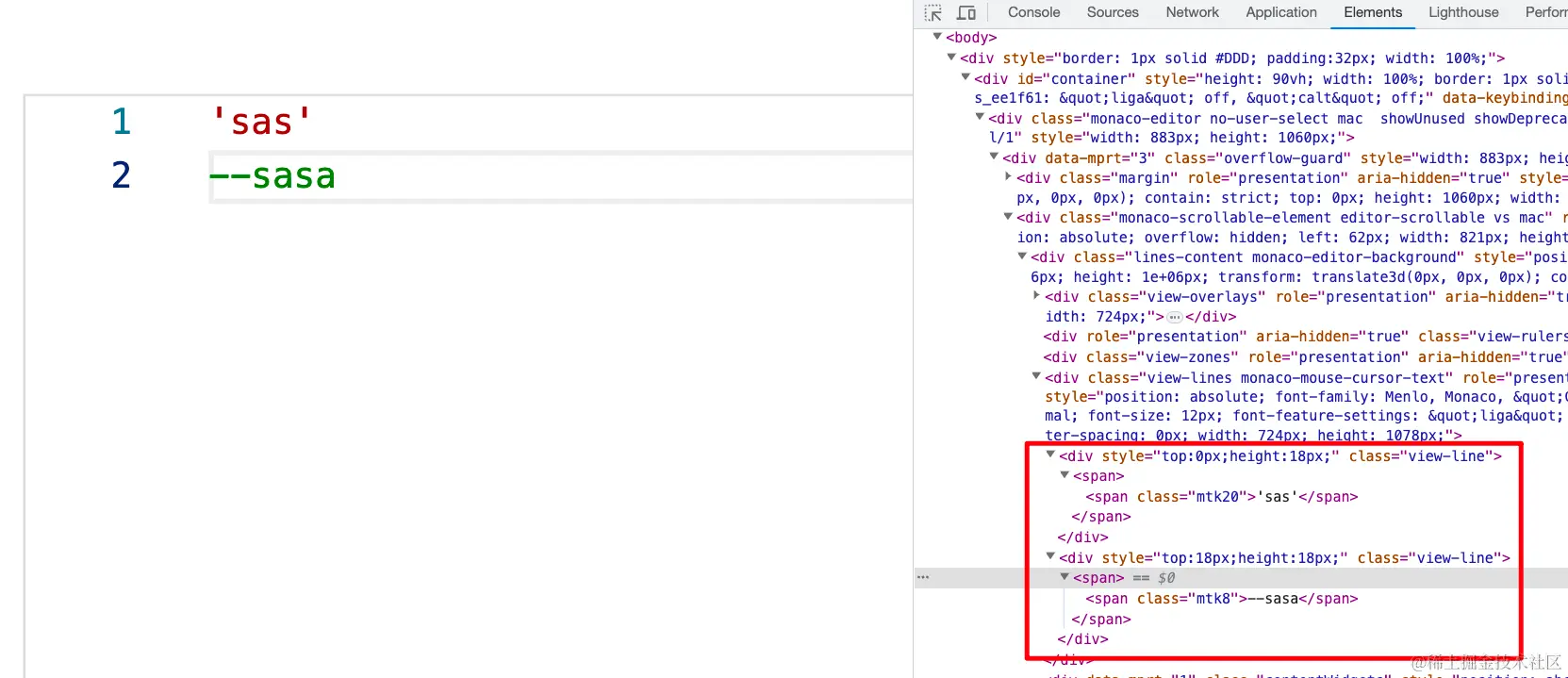Switch to the Sources tab

point(1113,12)
